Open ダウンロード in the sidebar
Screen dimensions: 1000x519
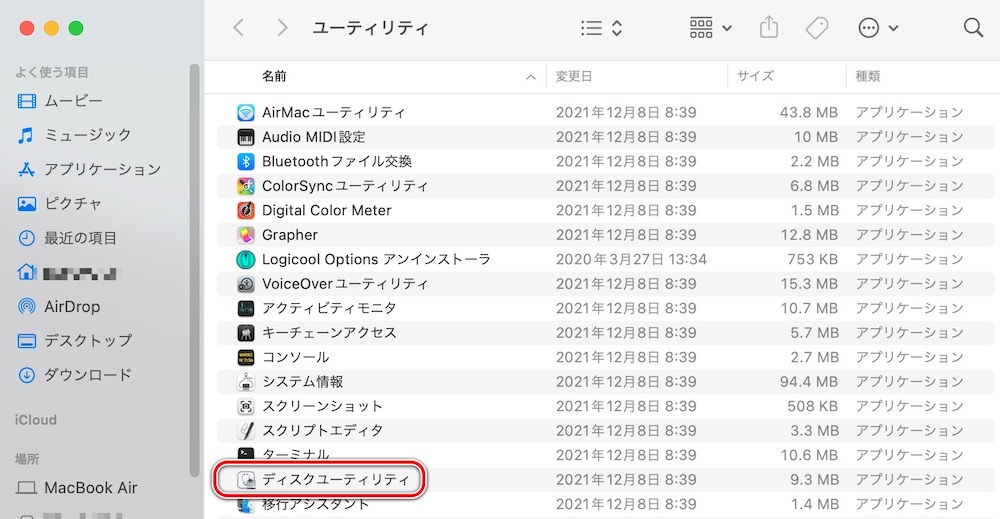(75, 375)
